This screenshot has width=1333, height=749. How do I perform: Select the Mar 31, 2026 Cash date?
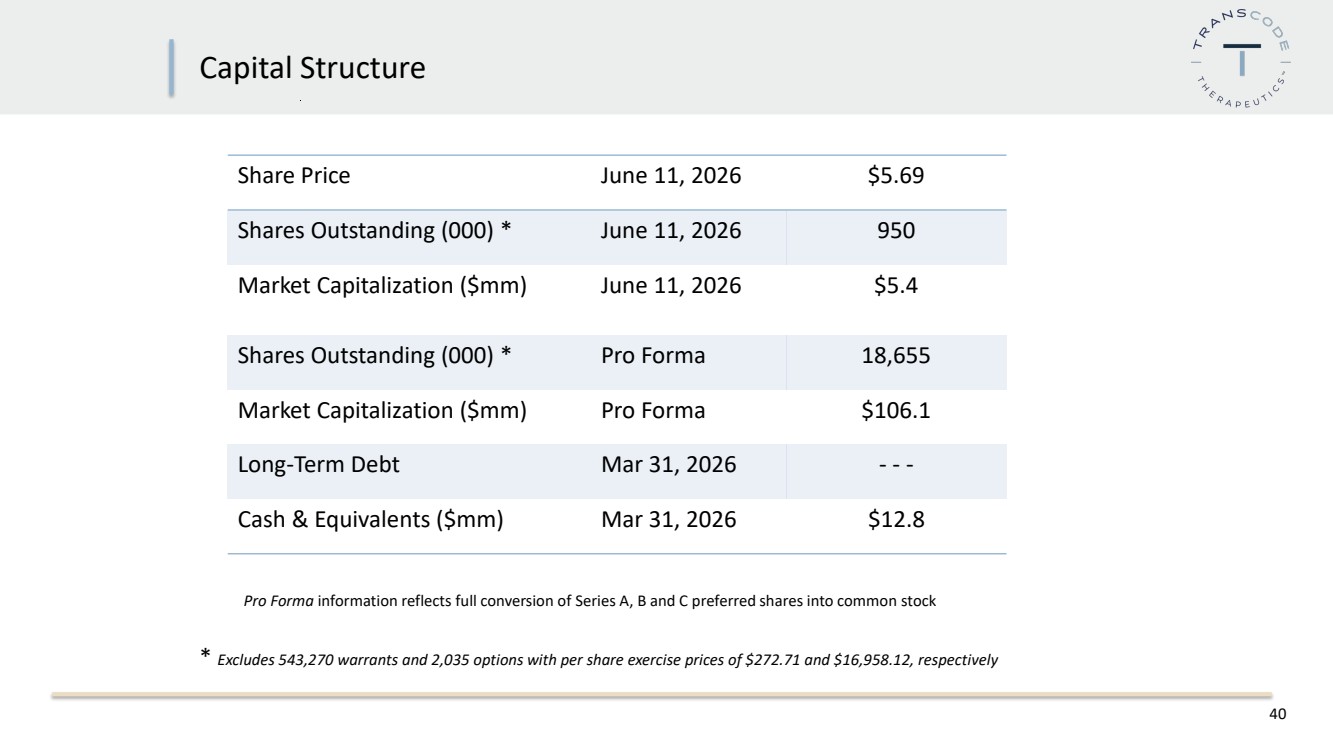pos(668,520)
